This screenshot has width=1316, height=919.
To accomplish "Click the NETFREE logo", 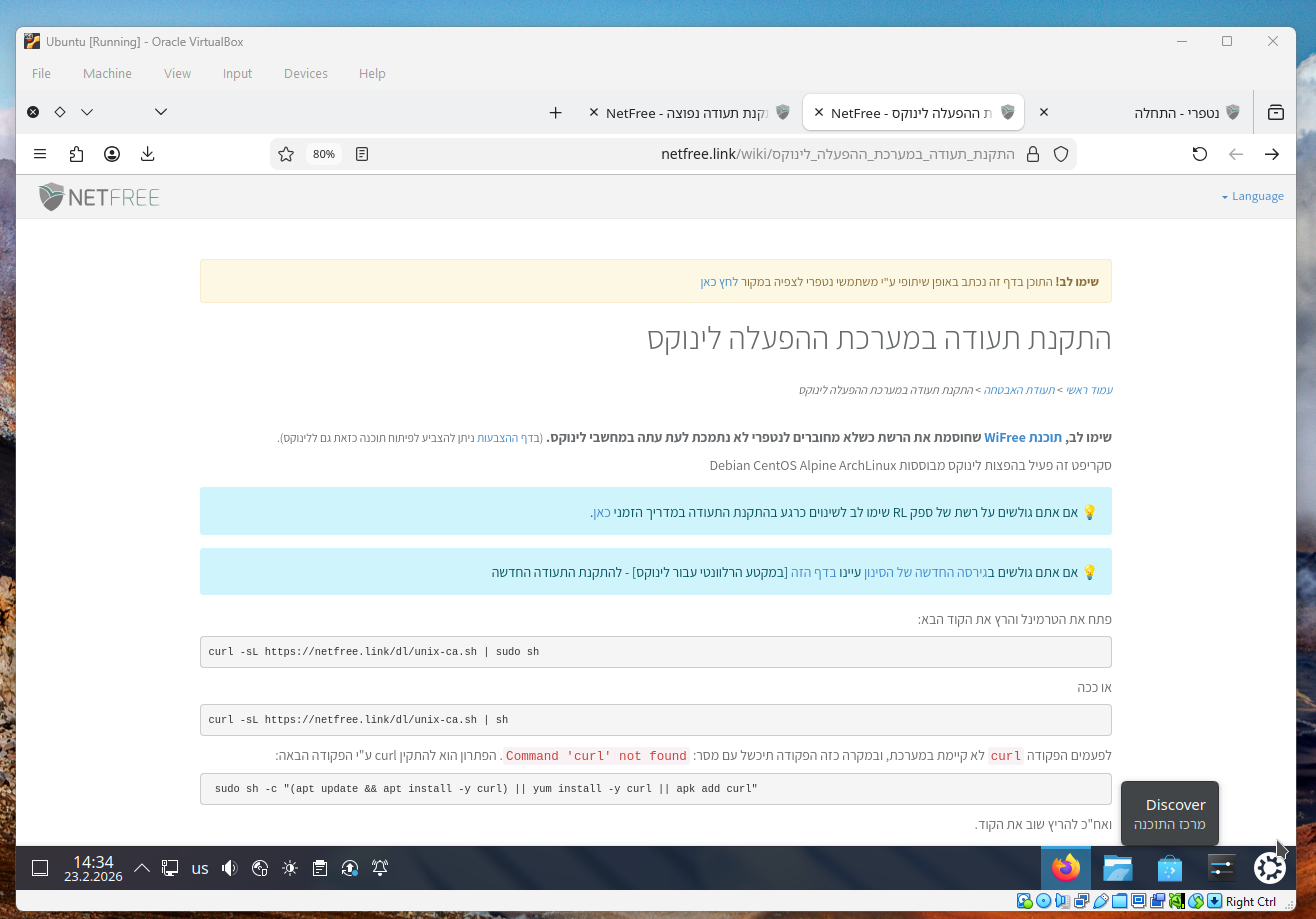I will [98, 196].
